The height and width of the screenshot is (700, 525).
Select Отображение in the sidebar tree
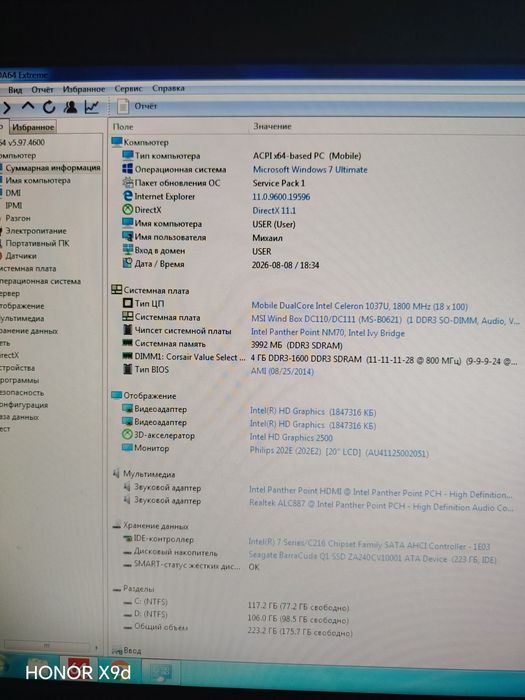(22, 306)
